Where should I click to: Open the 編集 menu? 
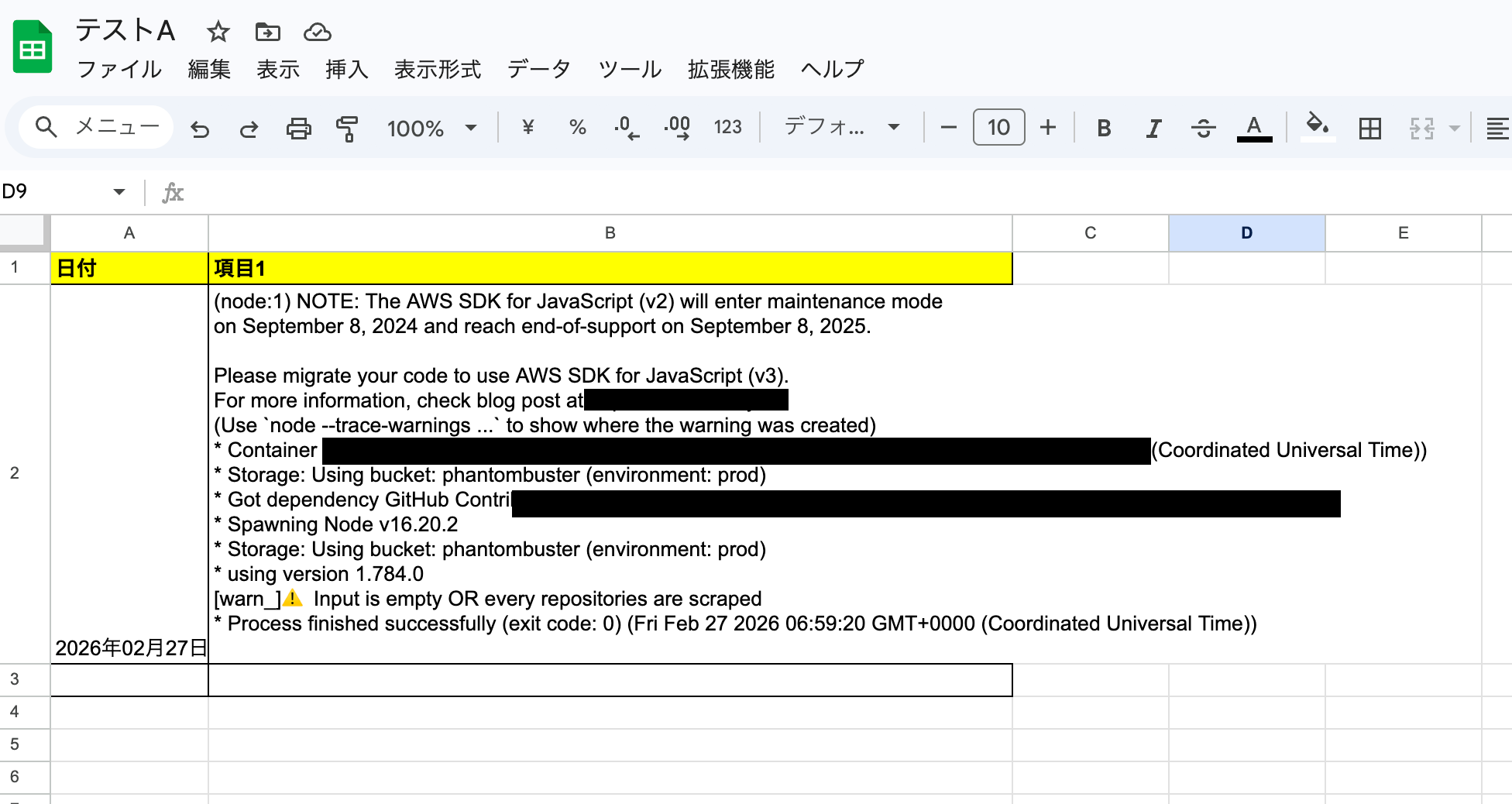click(209, 69)
